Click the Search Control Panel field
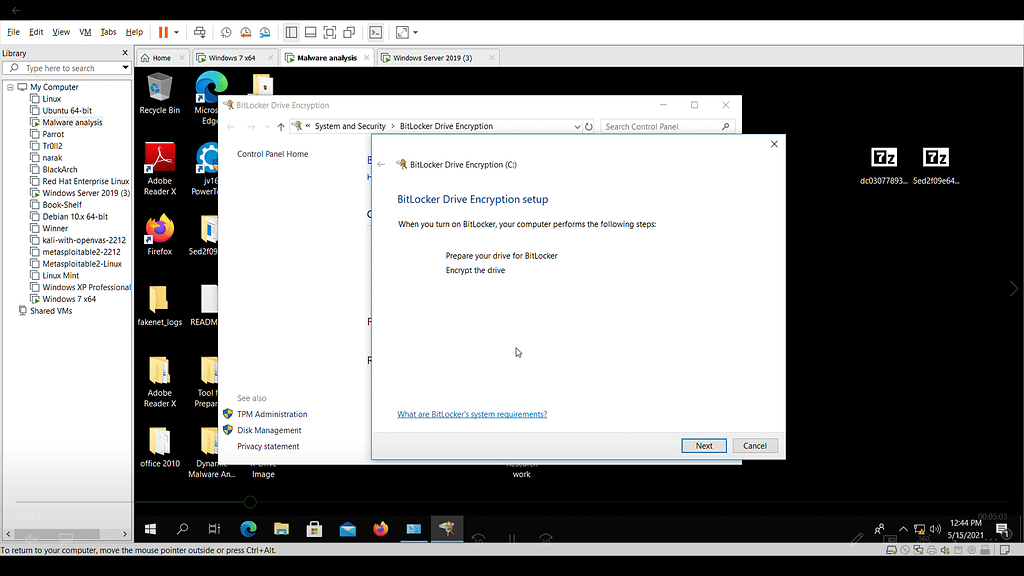The width and height of the screenshot is (1024, 576). (x=667, y=127)
